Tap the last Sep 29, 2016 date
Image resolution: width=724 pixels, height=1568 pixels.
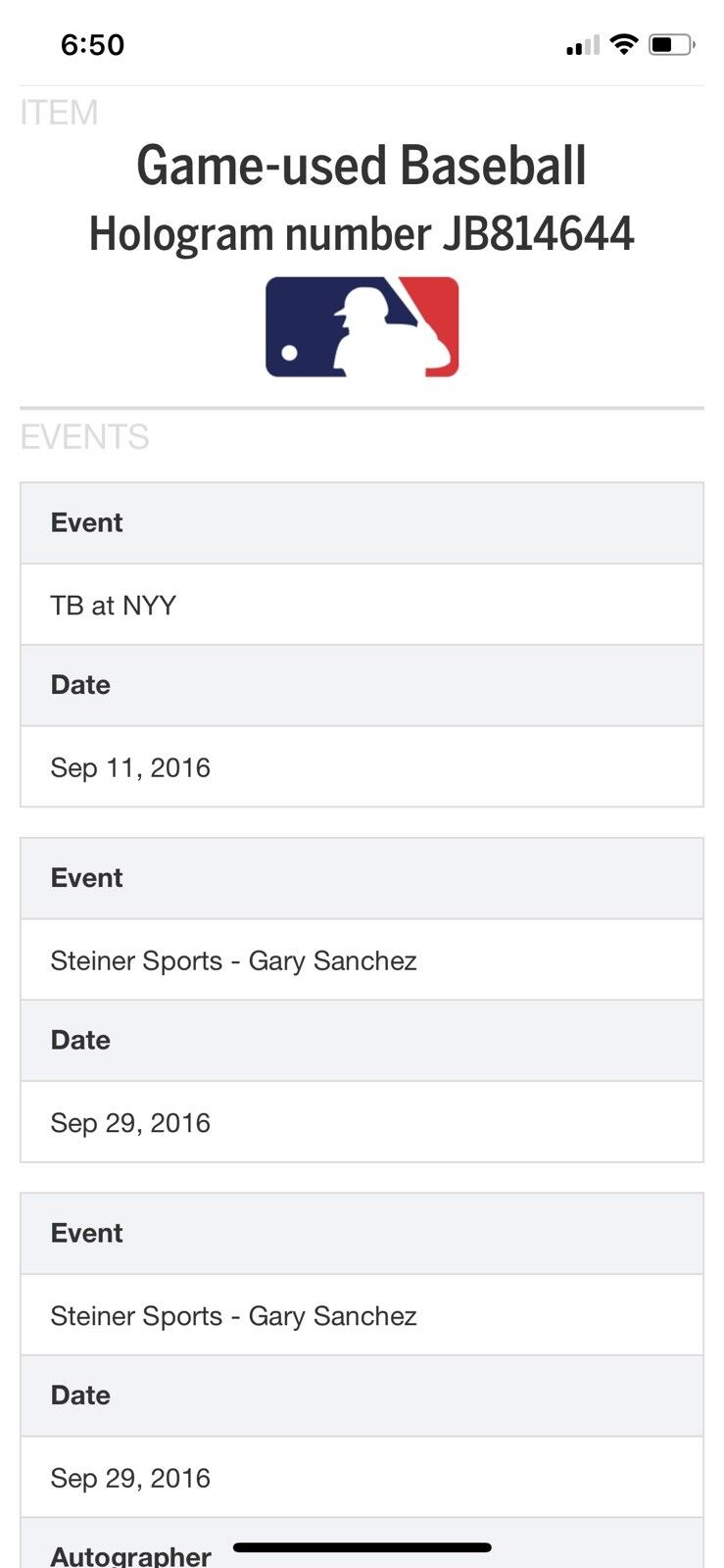[130, 1478]
